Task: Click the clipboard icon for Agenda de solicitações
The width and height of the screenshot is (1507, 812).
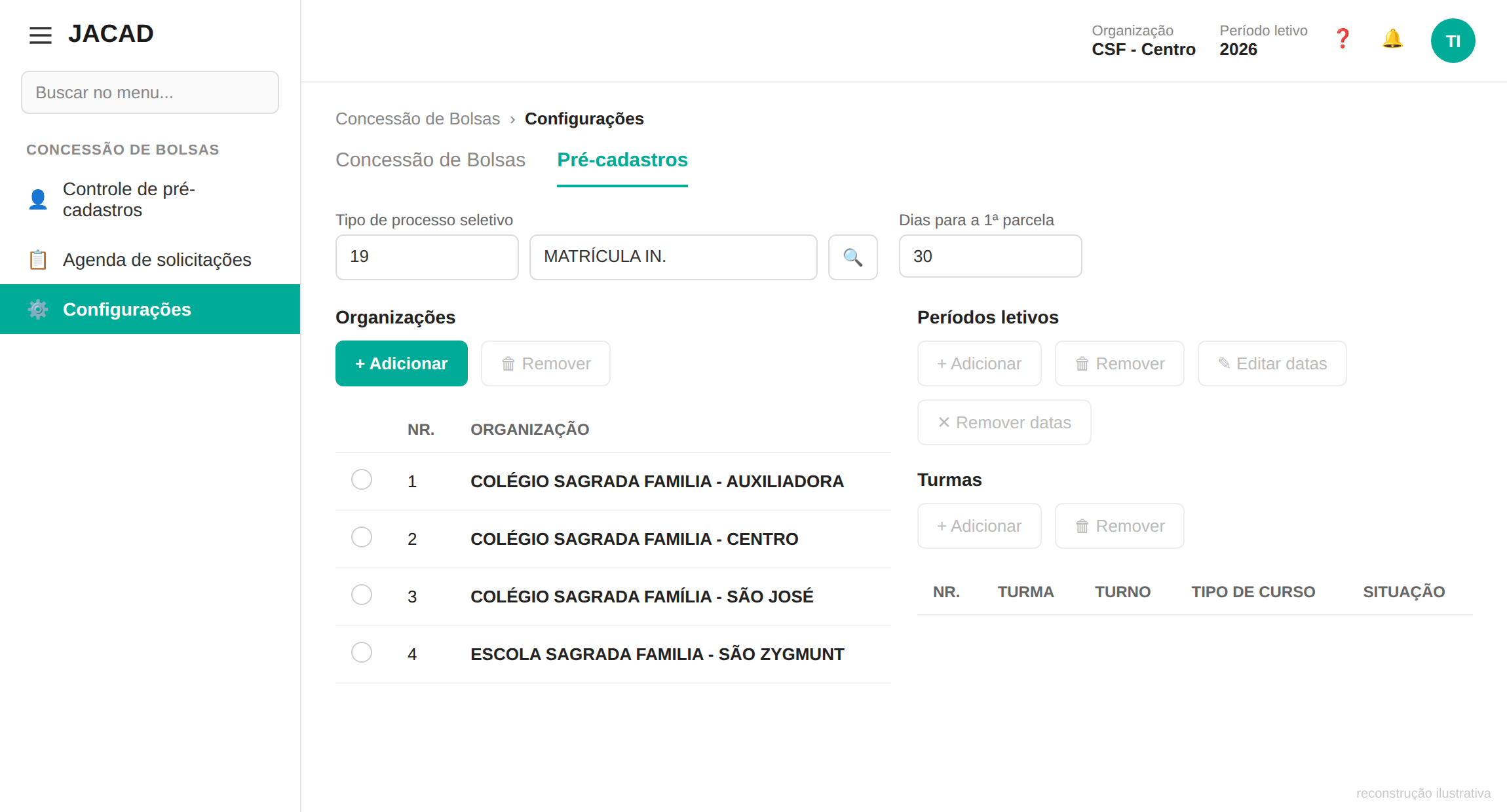Action: [x=38, y=259]
